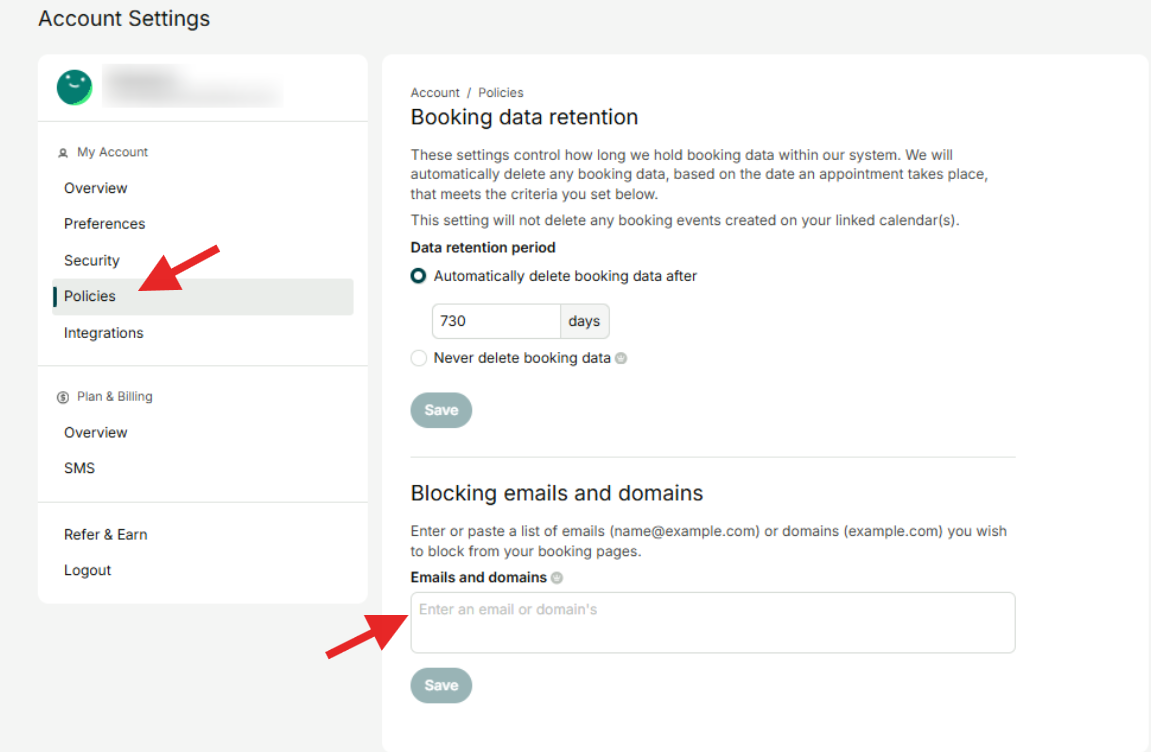Open Integrations settings

point(104,333)
